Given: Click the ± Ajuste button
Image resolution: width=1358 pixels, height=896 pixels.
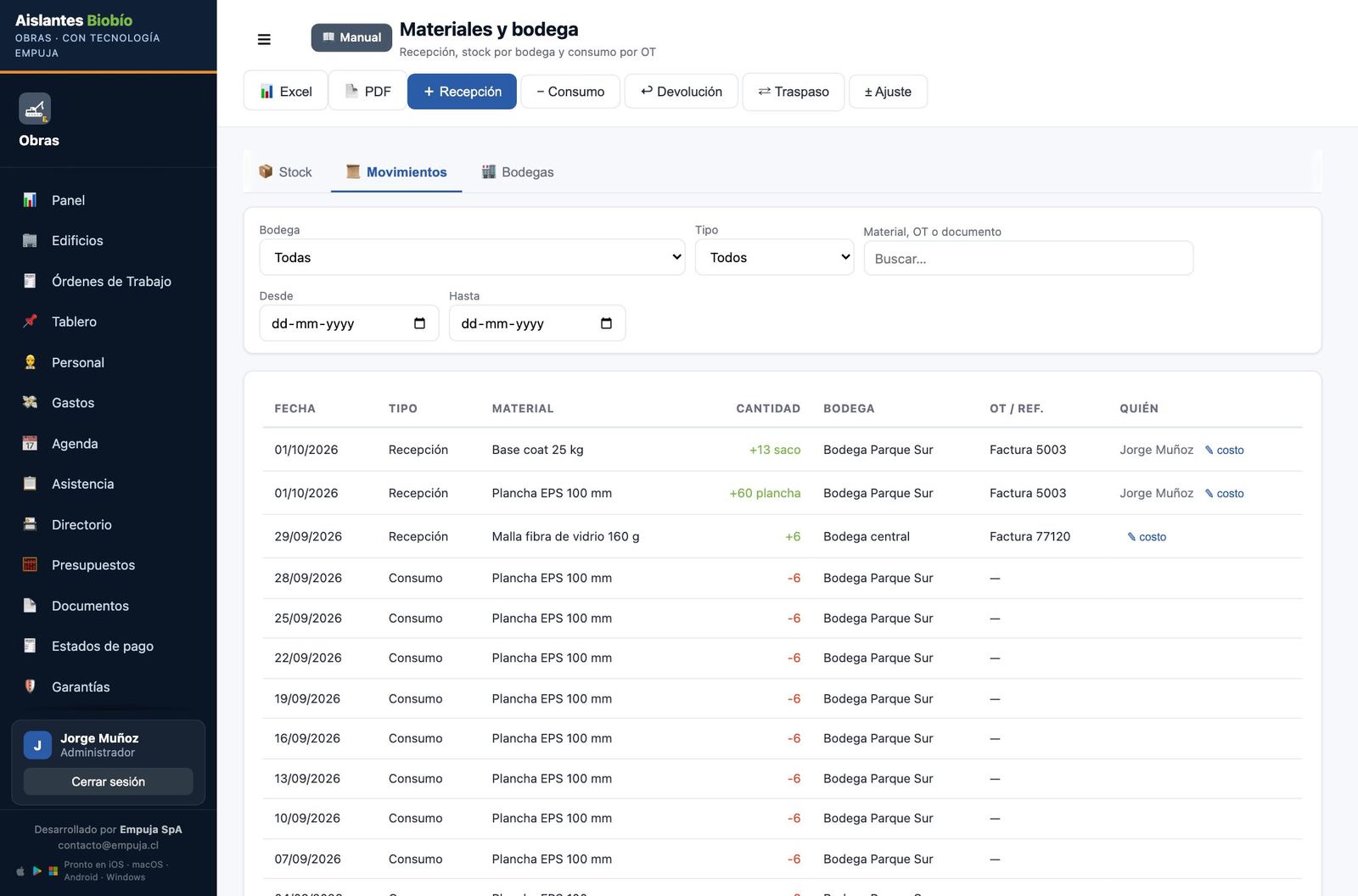Looking at the screenshot, I should (888, 92).
